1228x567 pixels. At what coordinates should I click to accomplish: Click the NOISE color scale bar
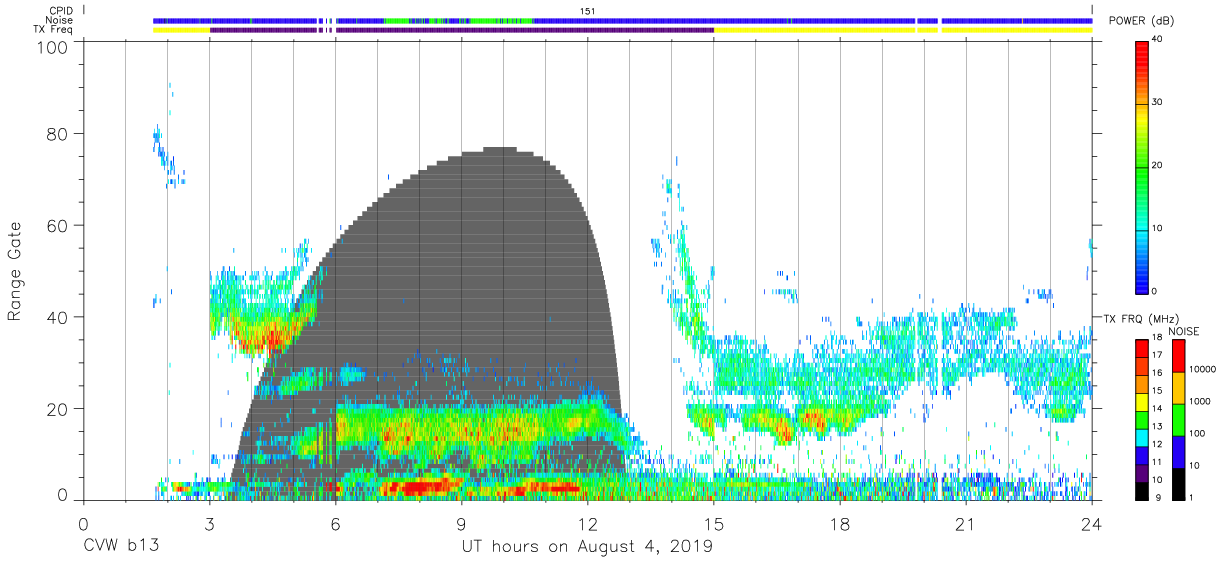pyautogui.click(x=1178, y=420)
